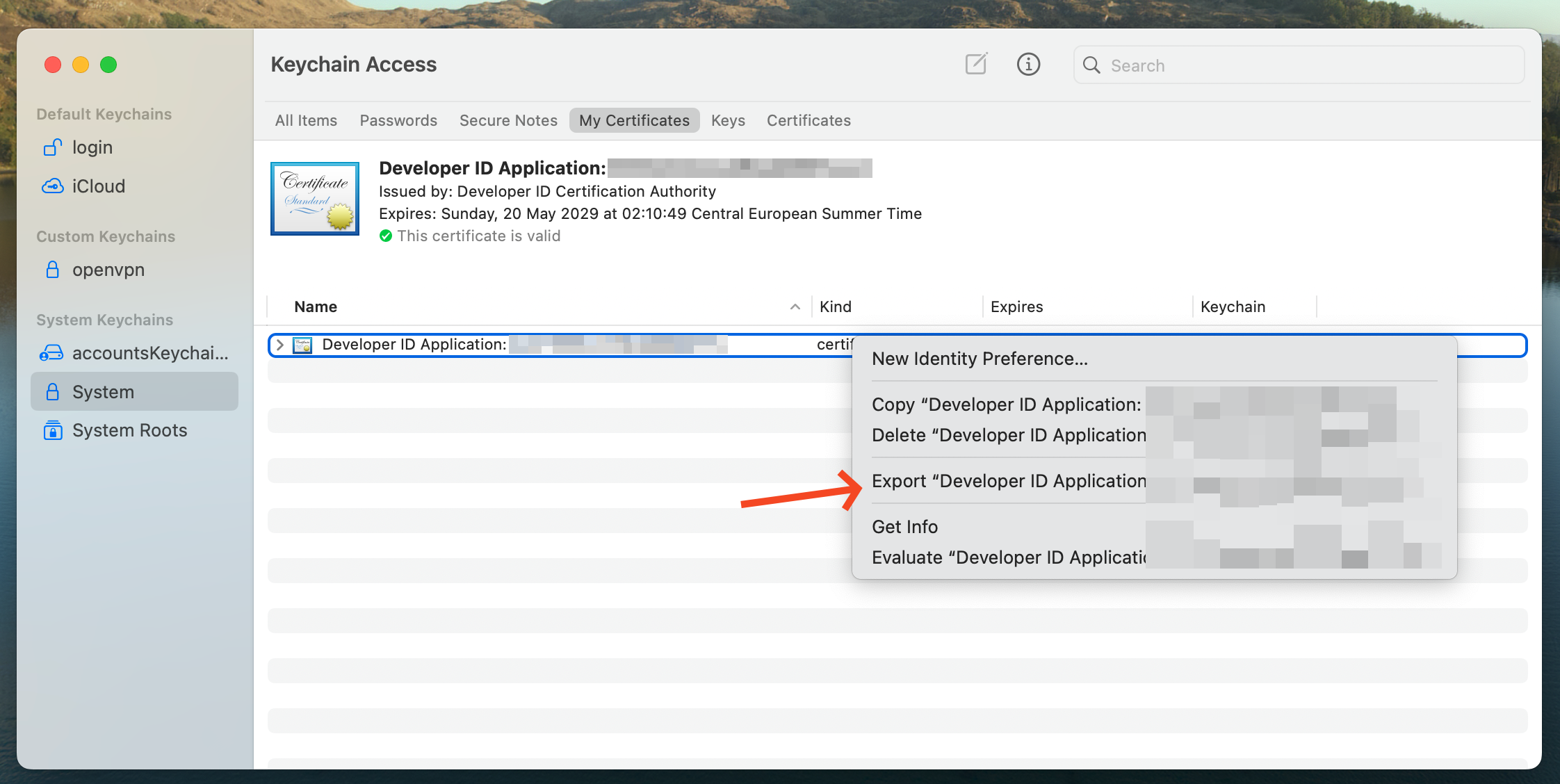Open the info icon in toolbar
Screen dimensions: 1560x784
click(1028, 64)
